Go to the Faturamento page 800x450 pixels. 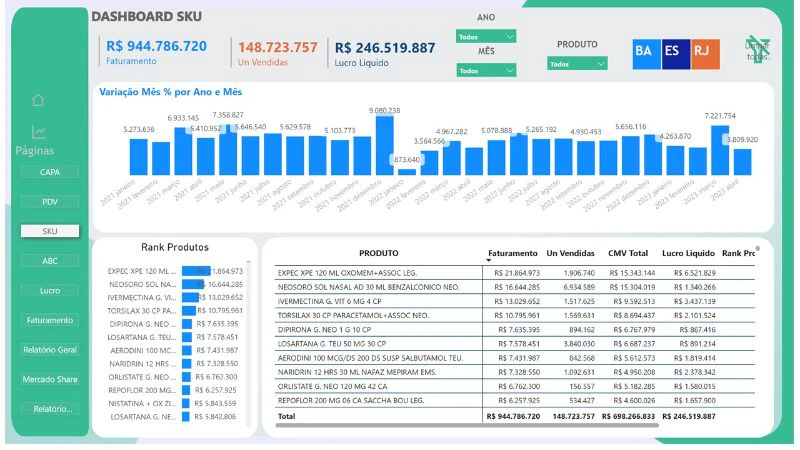[50, 320]
